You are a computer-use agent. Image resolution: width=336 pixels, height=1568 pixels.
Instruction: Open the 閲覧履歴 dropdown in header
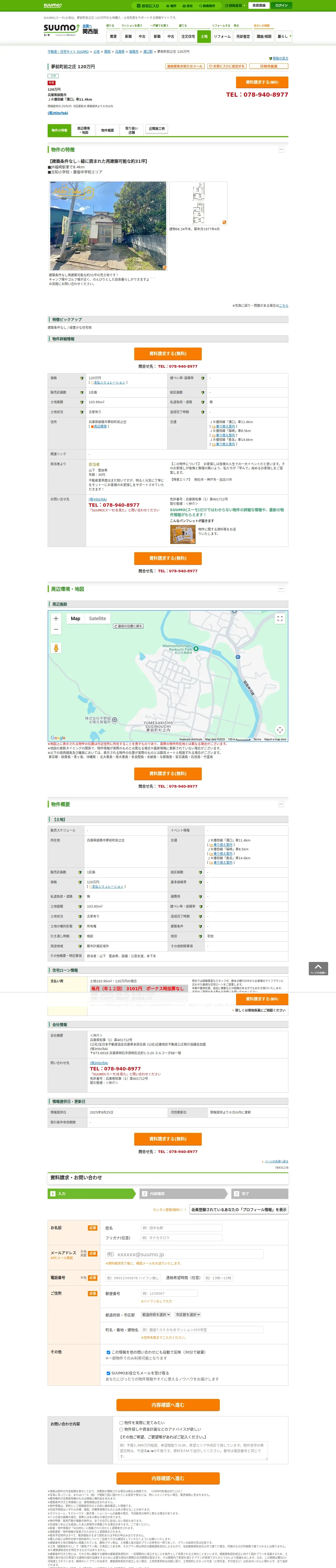[x=235, y=5]
